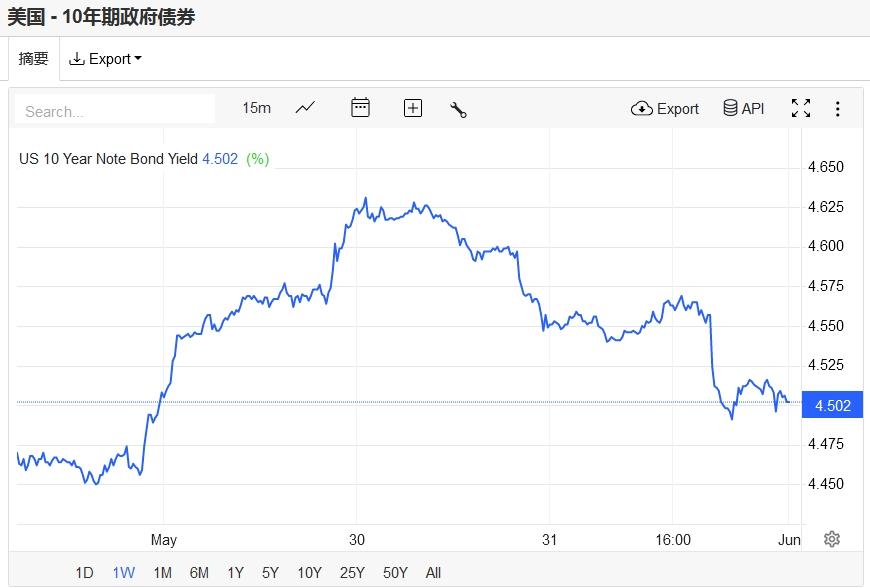Change the 15m interval selector
The height and width of the screenshot is (588, 870).
coord(256,108)
